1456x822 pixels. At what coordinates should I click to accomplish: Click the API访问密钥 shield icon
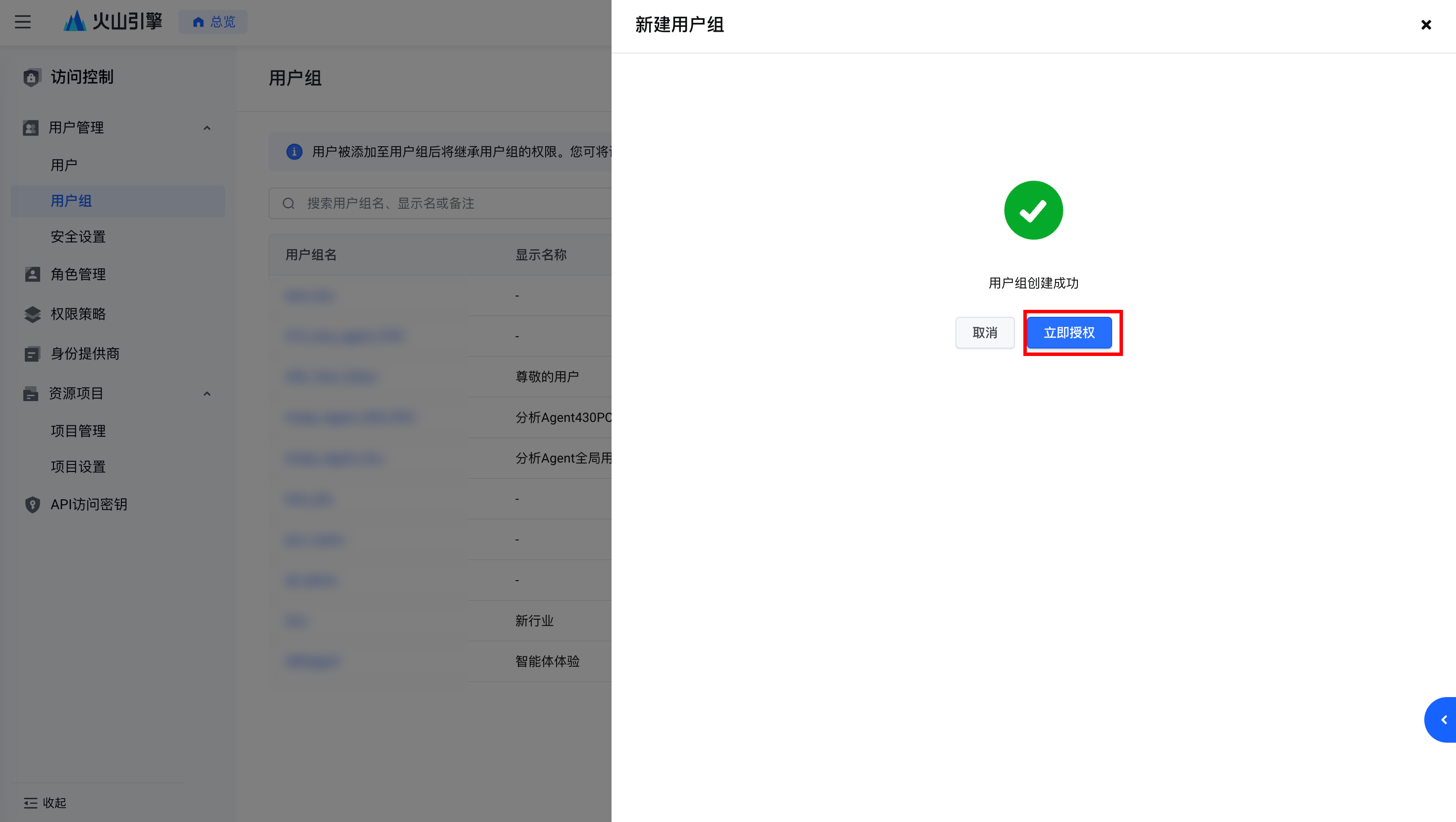tap(32, 504)
